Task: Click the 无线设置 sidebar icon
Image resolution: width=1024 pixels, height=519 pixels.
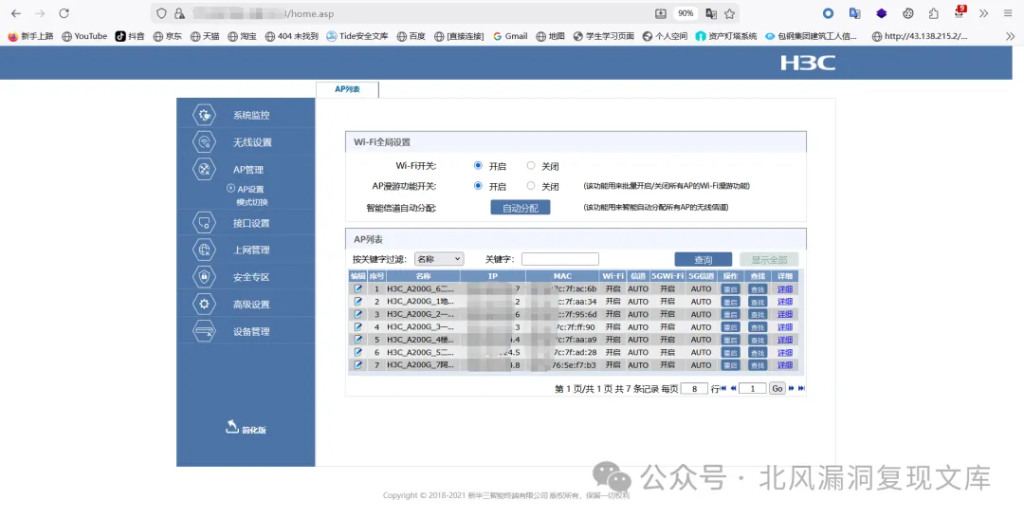Action: click(x=204, y=142)
